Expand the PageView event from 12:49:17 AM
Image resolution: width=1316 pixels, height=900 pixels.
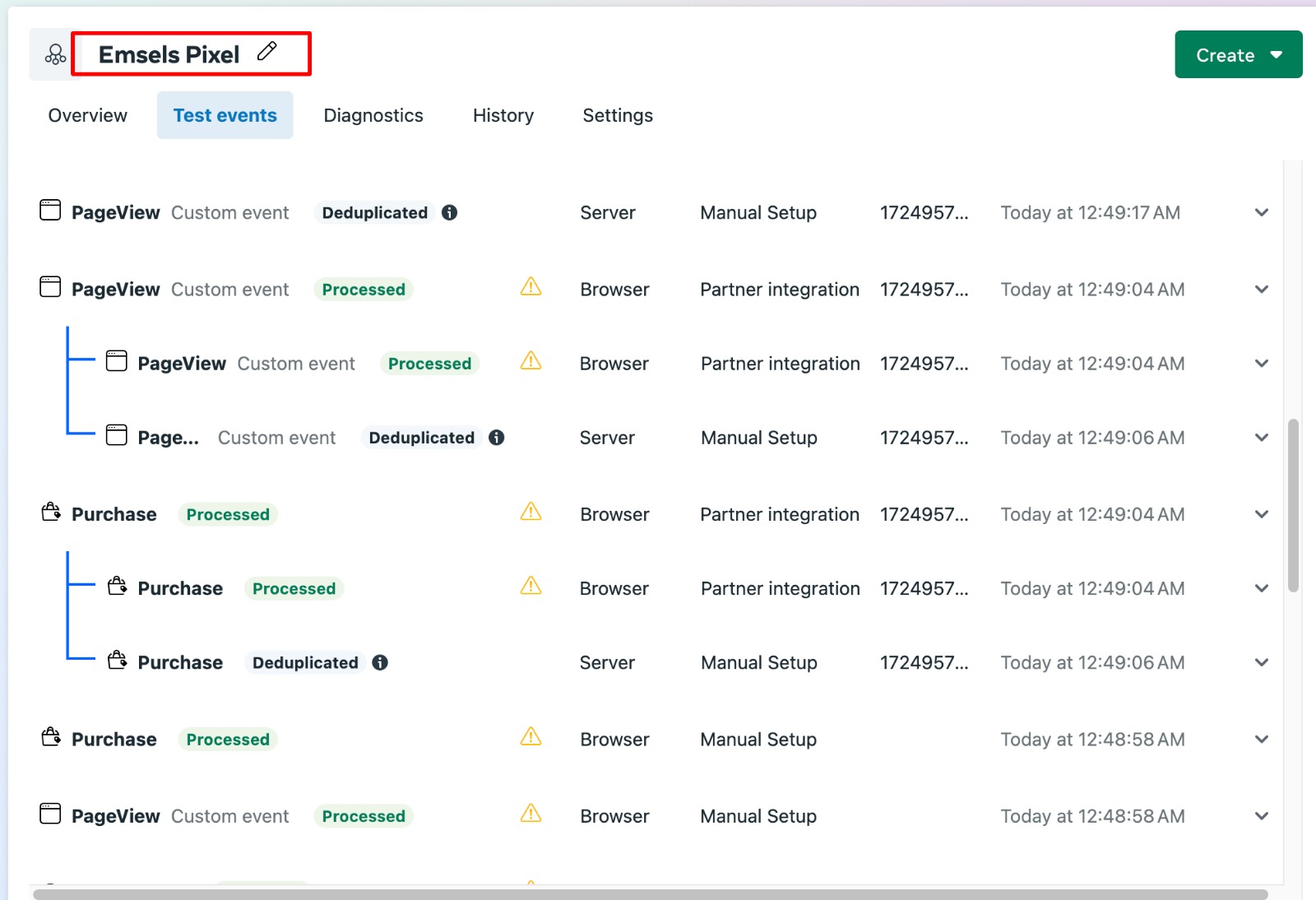1261,212
